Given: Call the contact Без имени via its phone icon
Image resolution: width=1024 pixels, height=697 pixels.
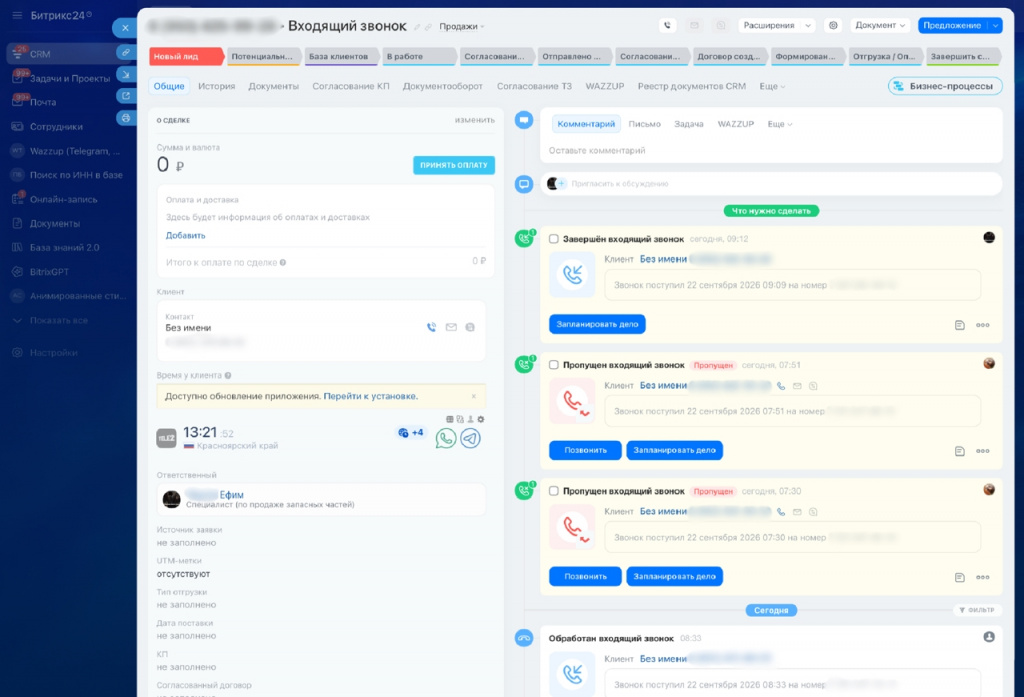Looking at the screenshot, I should click(x=432, y=327).
